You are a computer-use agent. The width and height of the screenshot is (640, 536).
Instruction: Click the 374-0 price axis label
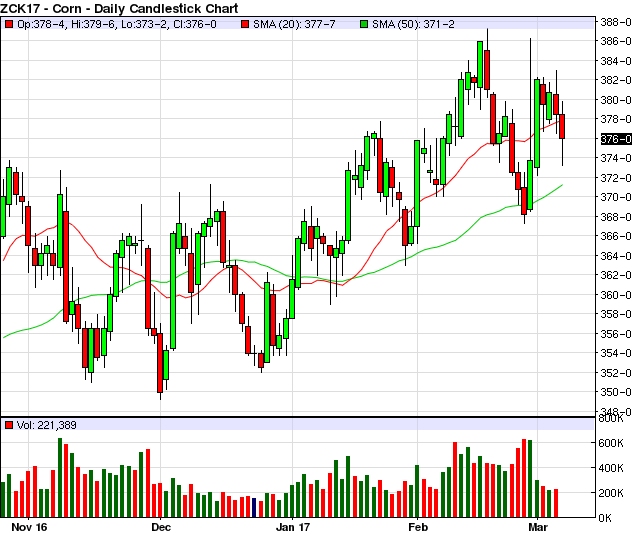(616, 158)
